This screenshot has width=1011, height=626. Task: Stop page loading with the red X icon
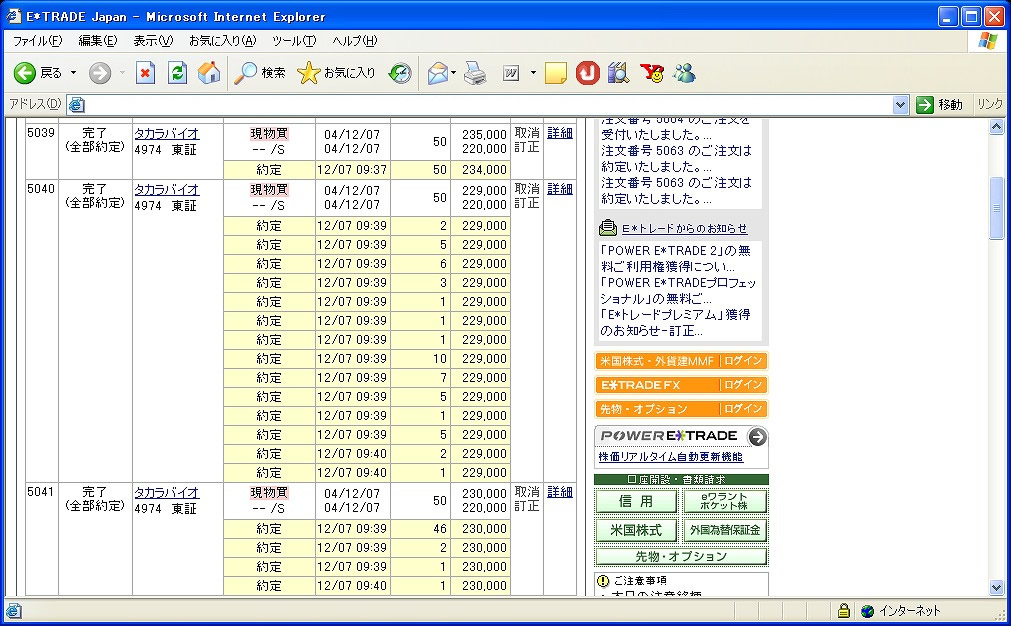tap(146, 73)
